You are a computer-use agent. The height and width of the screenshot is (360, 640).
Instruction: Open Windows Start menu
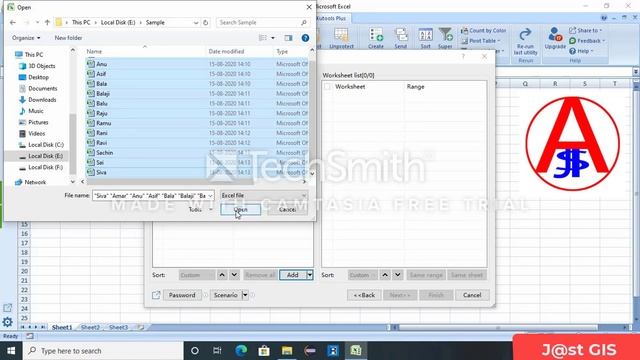(x=11, y=351)
